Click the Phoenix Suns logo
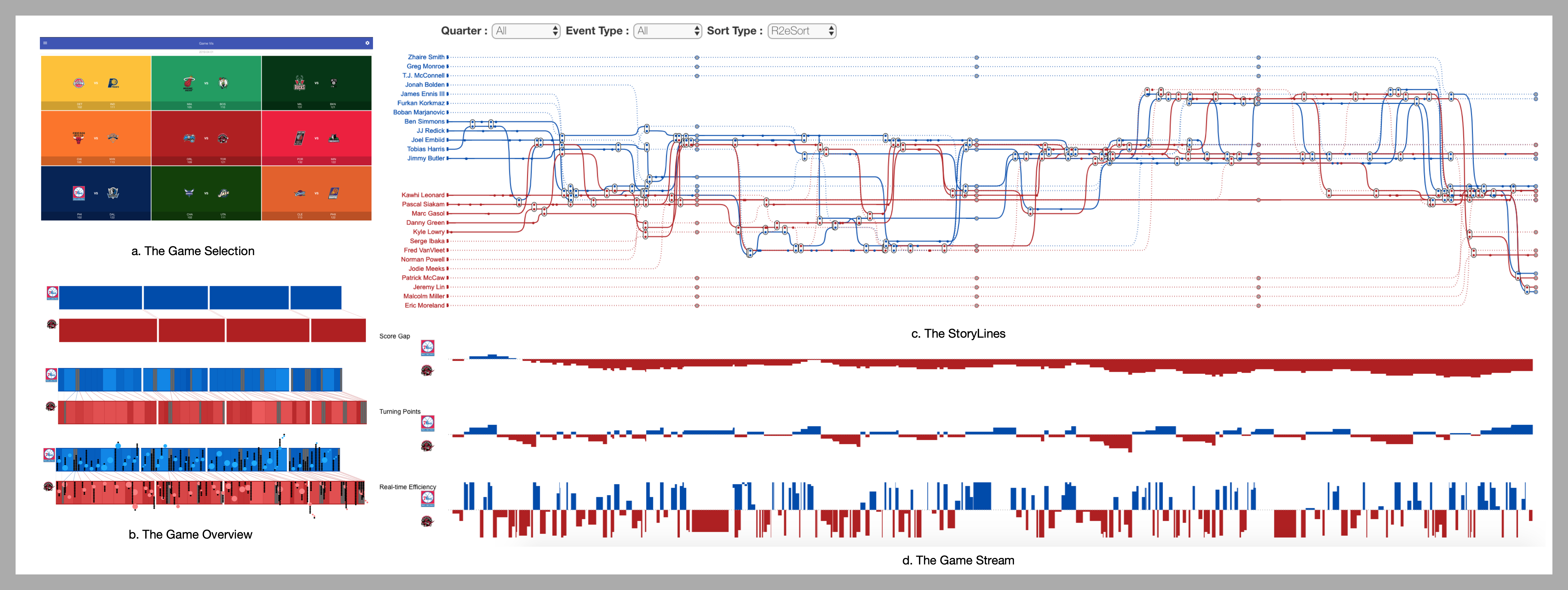 pos(333,193)
